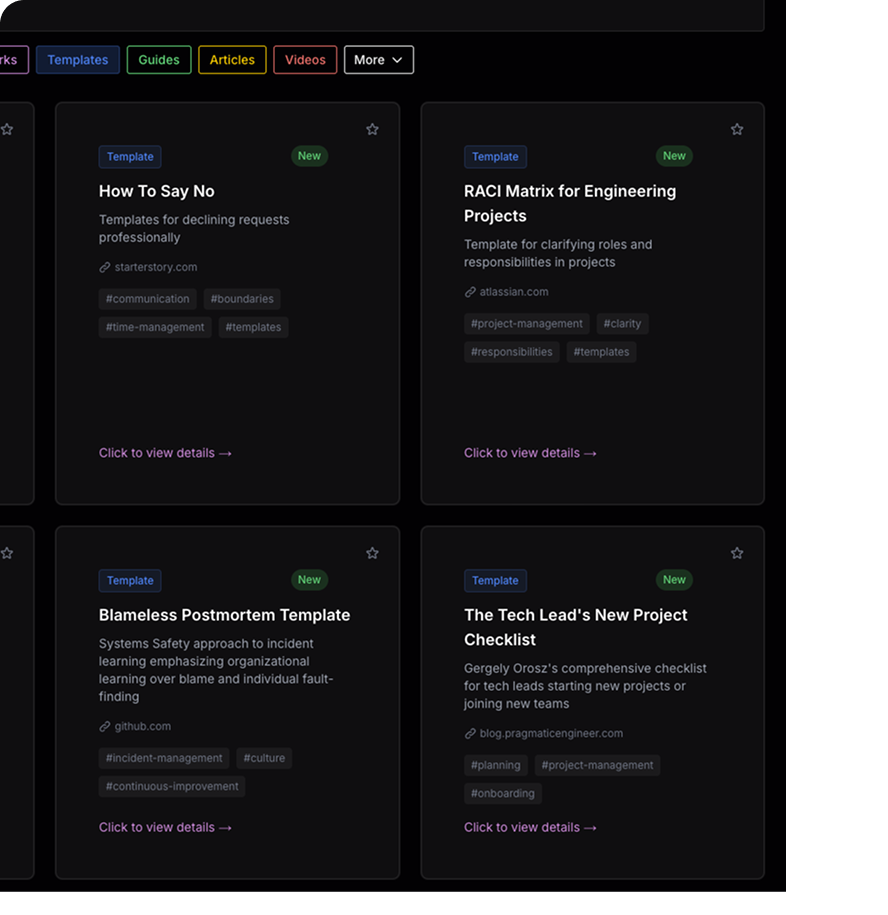Viewport: 888px width, 915px height.
Task: Favorite the Tech Lead's New Project Checklist card
Action: click(737, 553)
